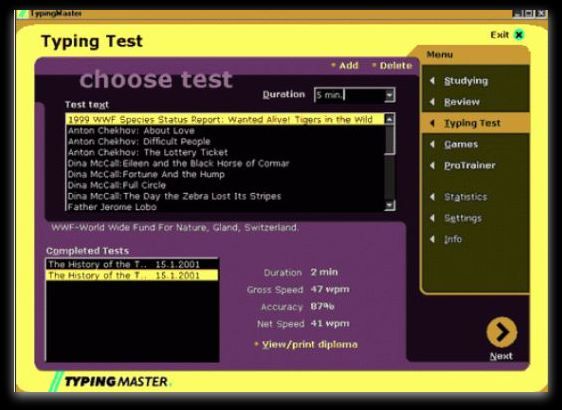Select Anton Chekhov: About Love
The width and height of the screenshot is (562, 410).
click(225, 130)
